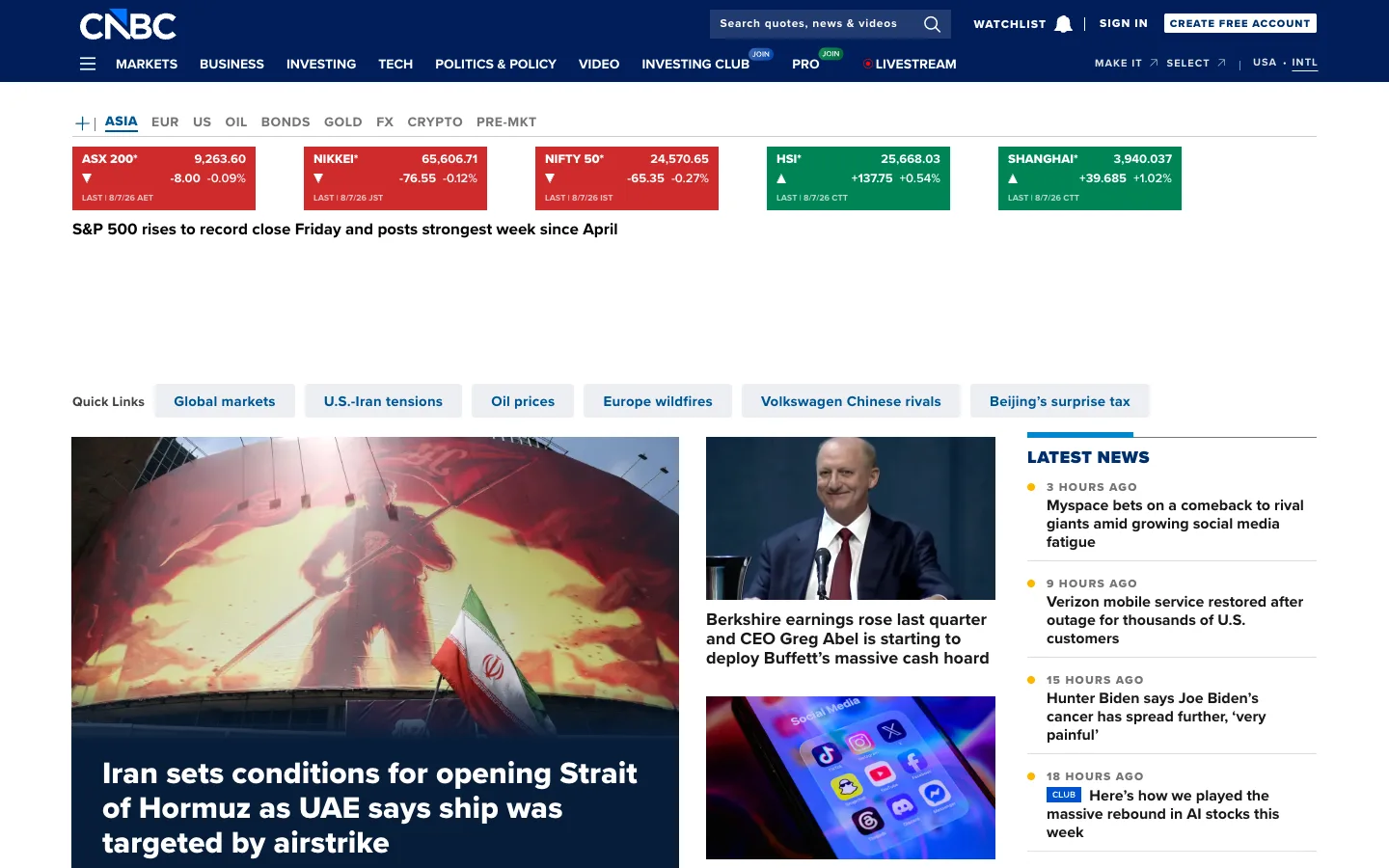Open the ASX 200 quote card
The height and width of the screenshot is (868, 1389).
click(x=164, y=178)
